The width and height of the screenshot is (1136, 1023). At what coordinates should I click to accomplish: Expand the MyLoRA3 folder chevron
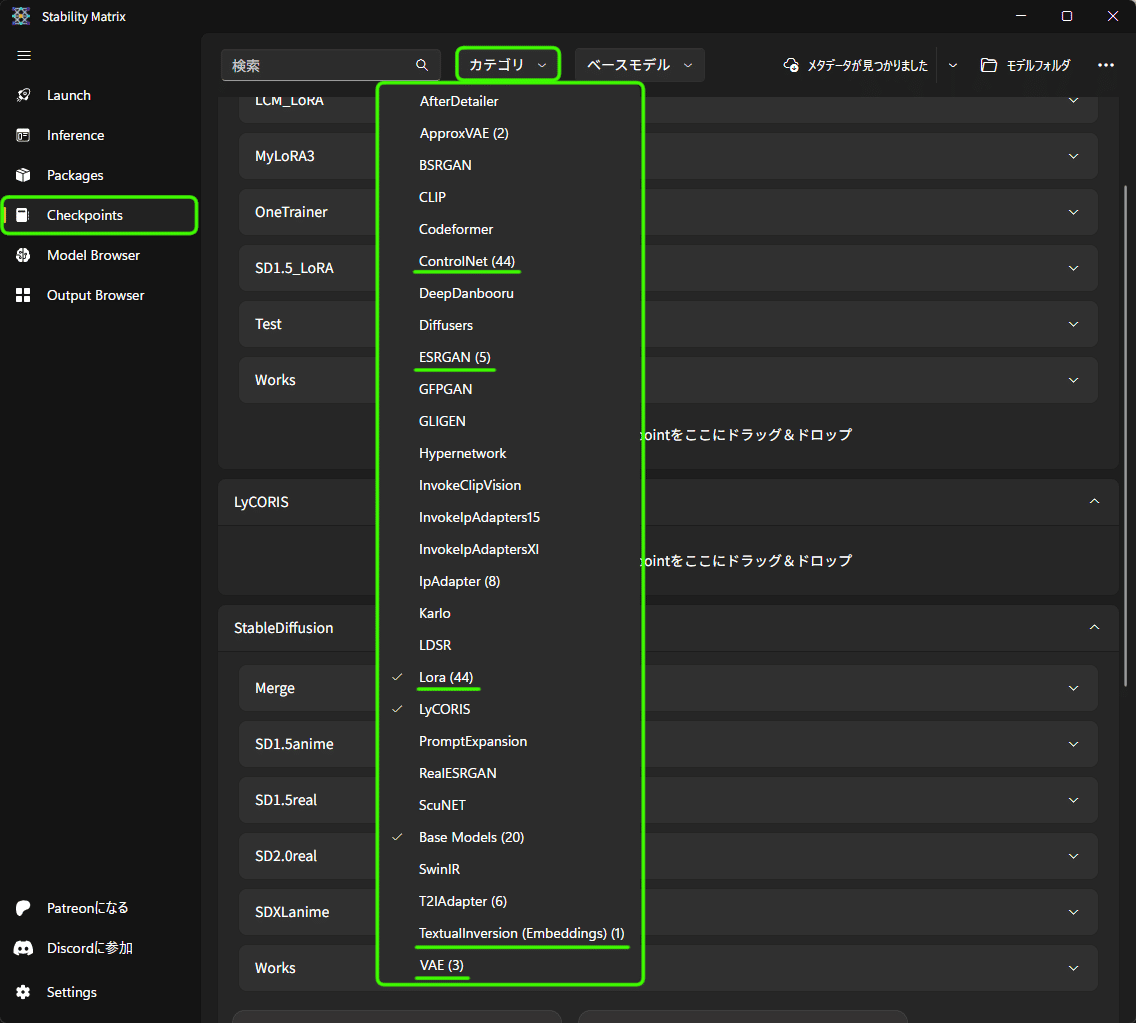pos(1074,156)
